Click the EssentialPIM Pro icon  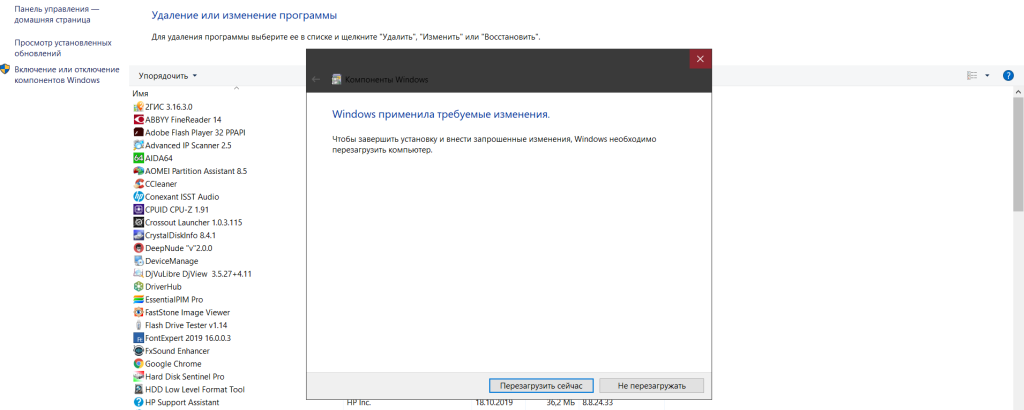click(138, 300)
